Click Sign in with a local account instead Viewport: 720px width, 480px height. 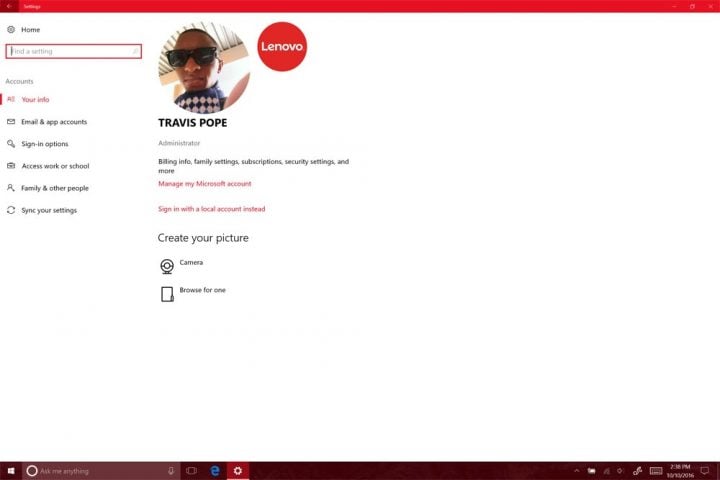pos(212,209)
